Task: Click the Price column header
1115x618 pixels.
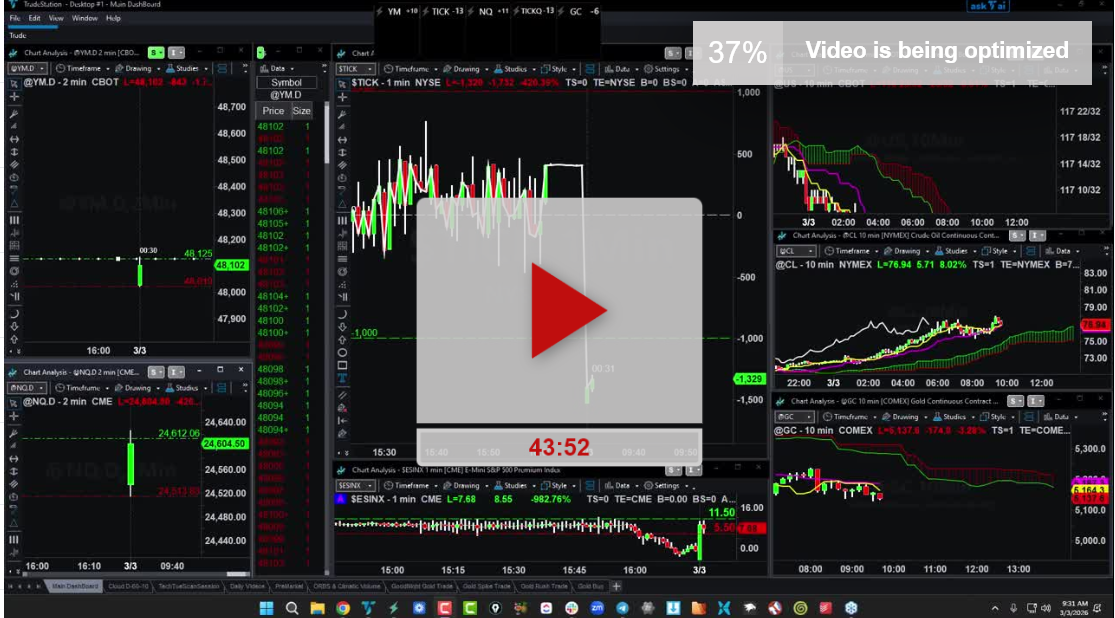Action: (x=273, y=111)
